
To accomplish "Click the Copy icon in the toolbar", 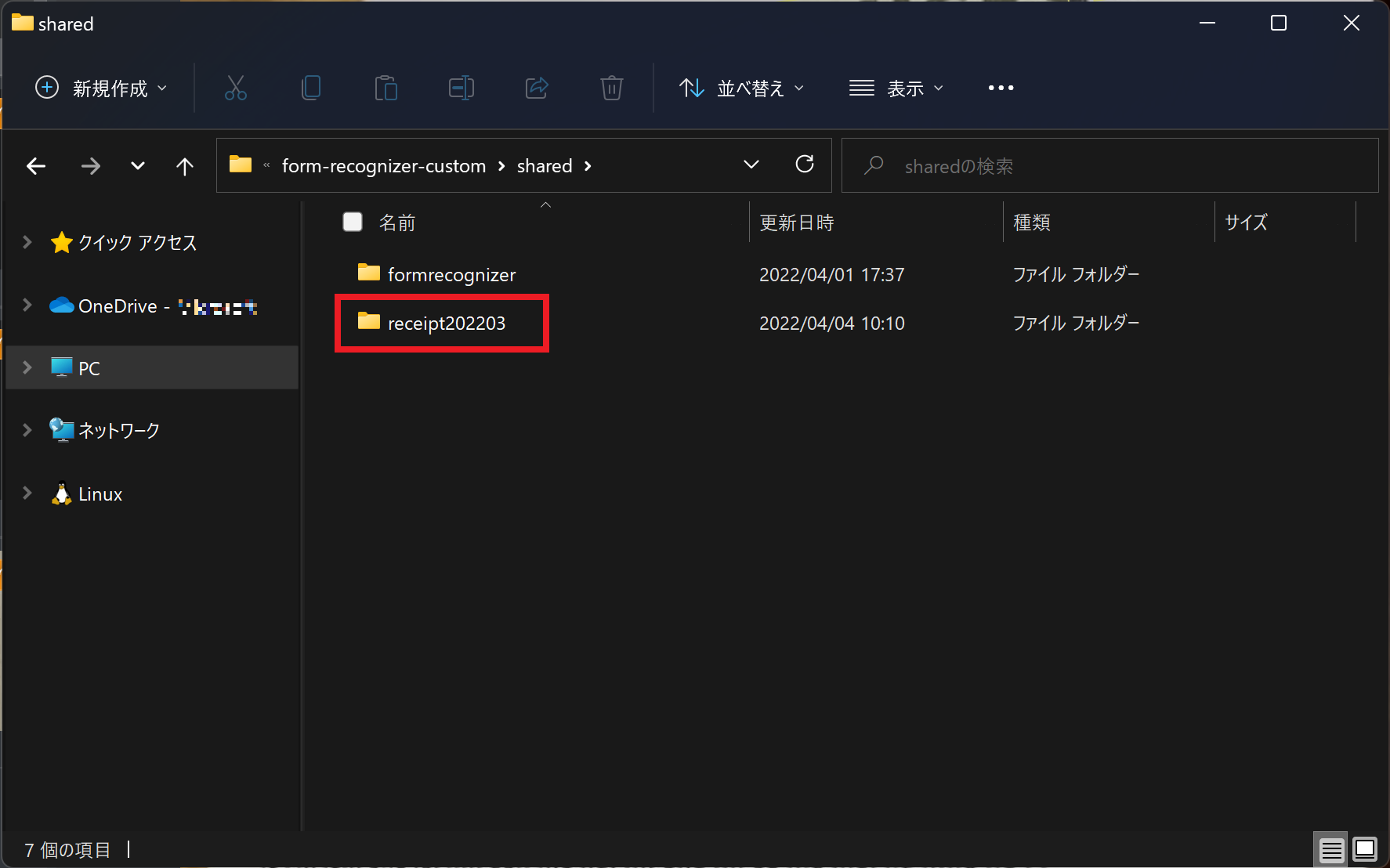I will tap(311, 88).
